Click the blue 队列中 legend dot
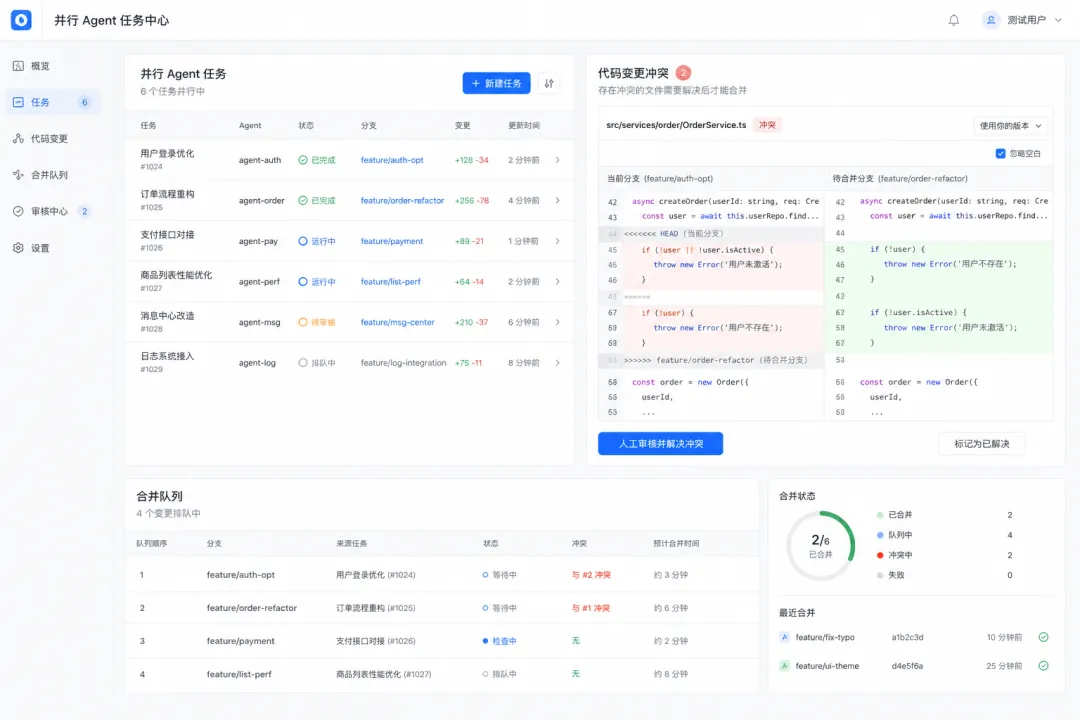This screenshot has height=720, width=1080. pyautogui.click(x=880, y=535)
